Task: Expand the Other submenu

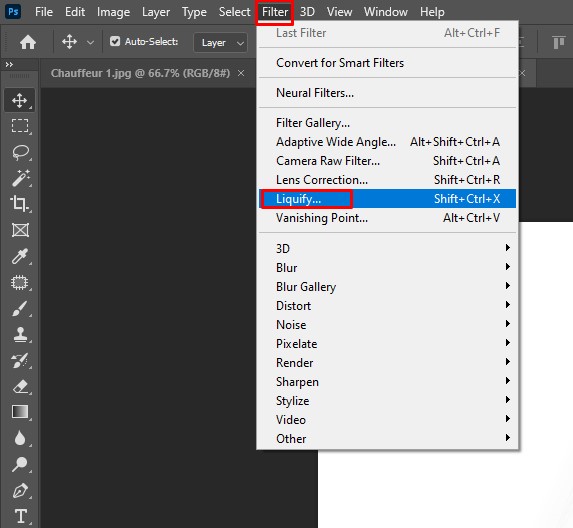Action: [387, 438]
